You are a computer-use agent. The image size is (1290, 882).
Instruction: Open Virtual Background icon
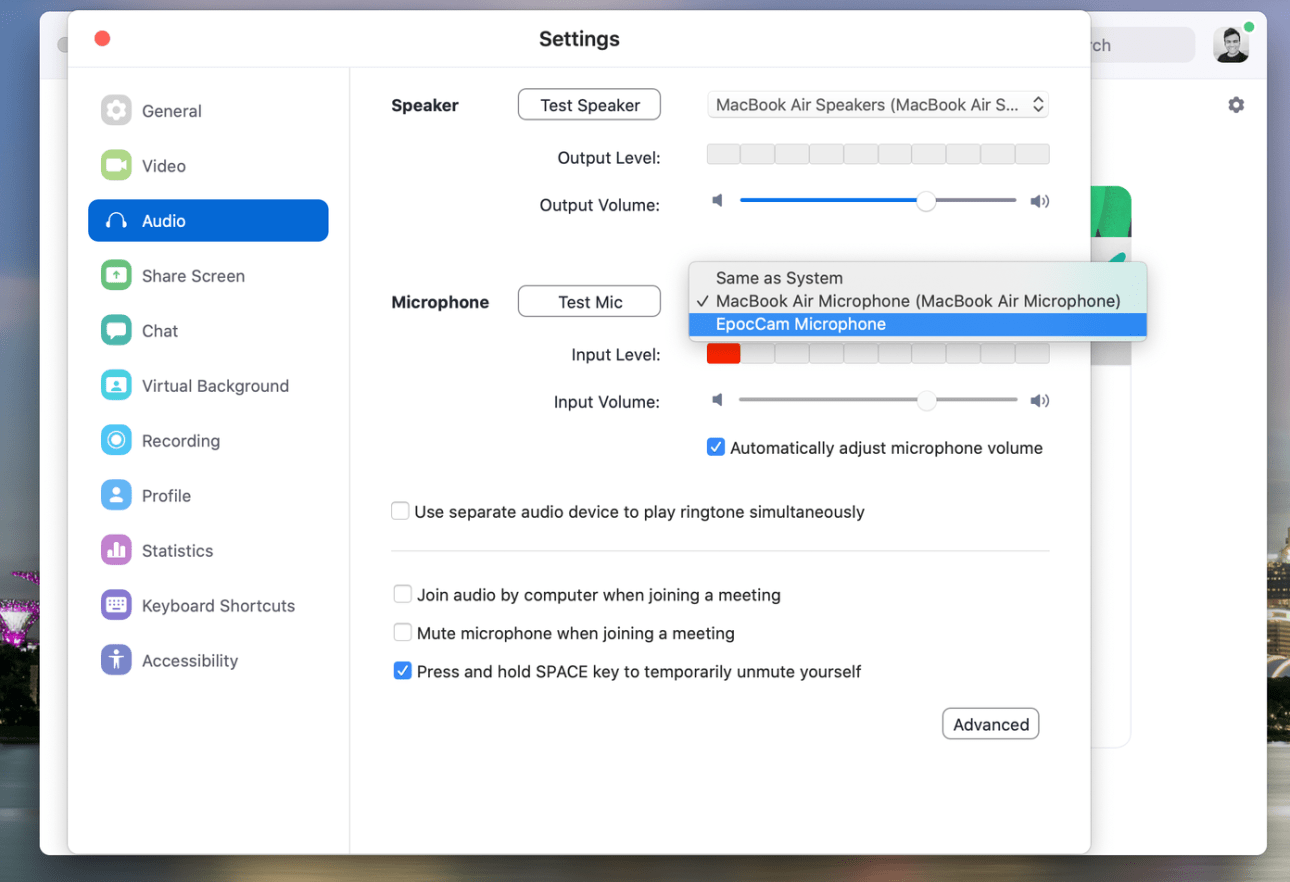116,386
